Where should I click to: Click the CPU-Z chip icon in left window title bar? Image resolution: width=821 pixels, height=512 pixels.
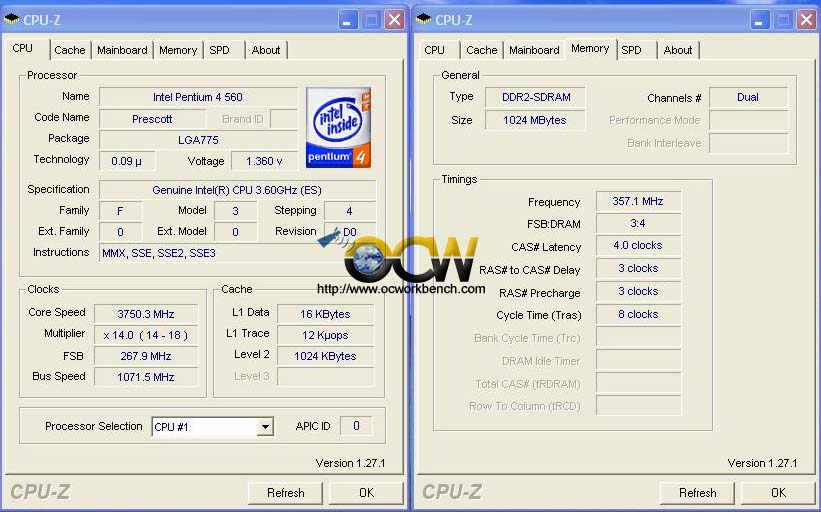[12, 20]
